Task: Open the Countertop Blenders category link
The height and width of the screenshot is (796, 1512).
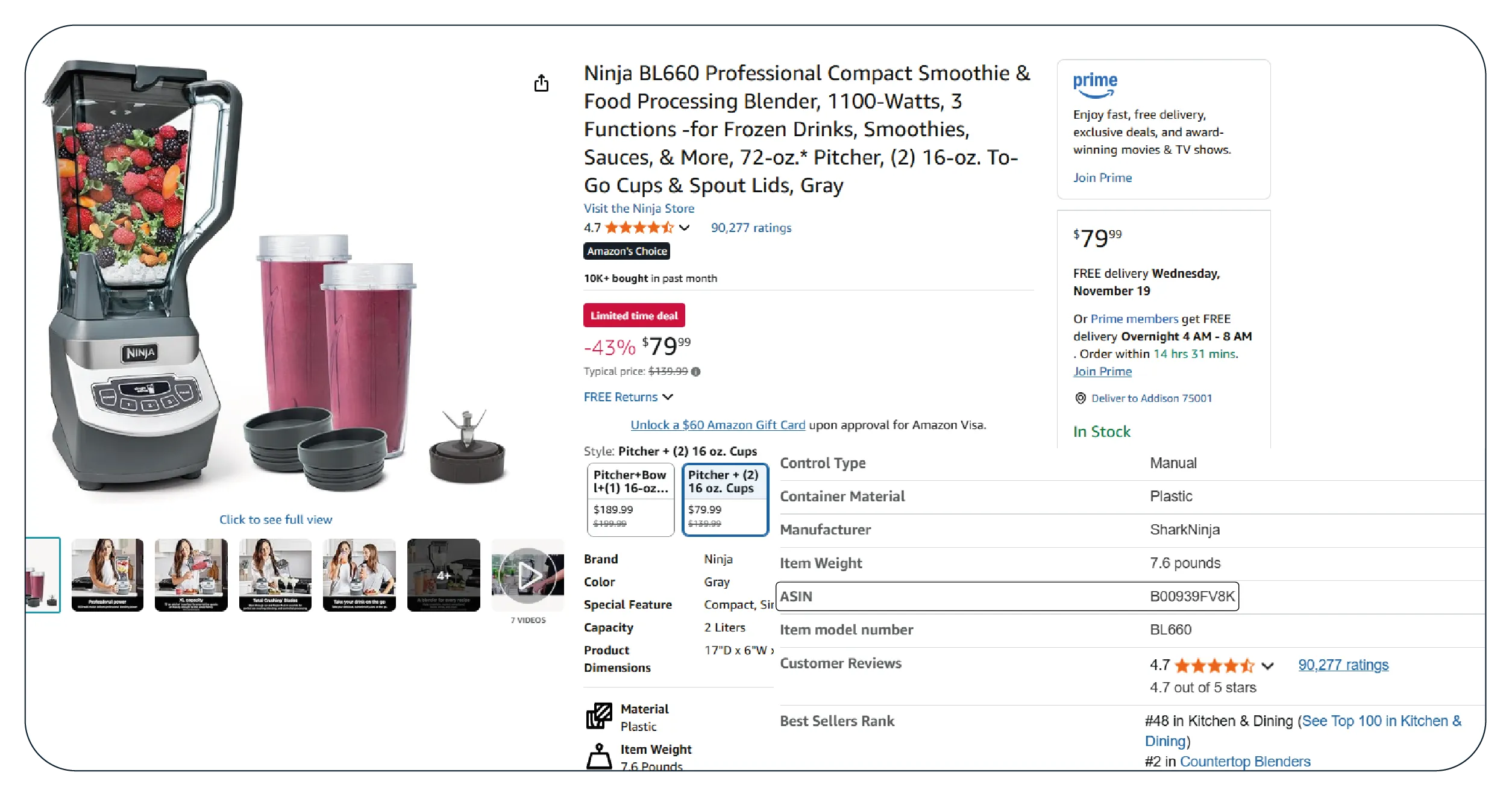Action: [x=1244, y=762]
